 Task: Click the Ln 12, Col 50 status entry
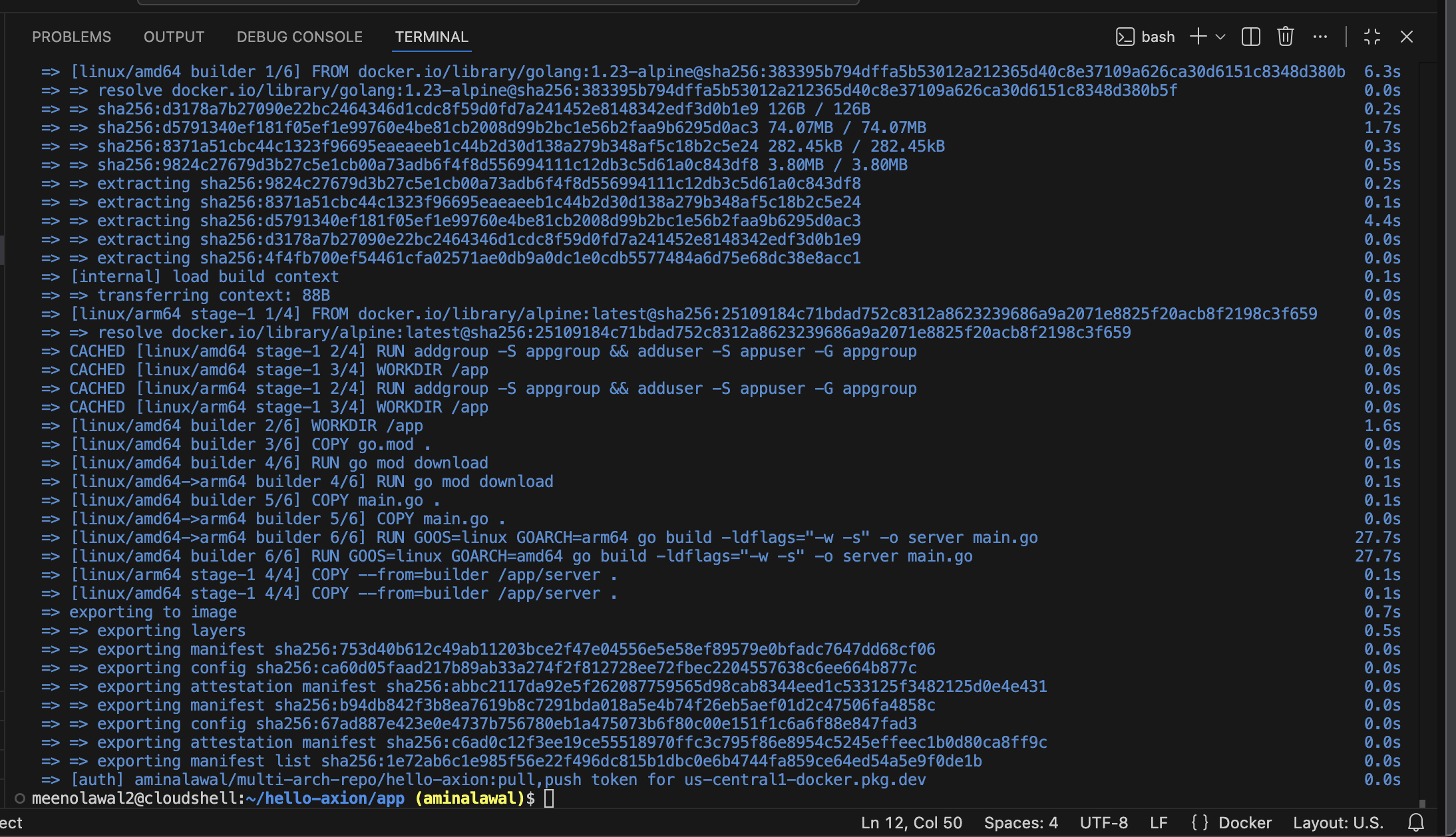coord(912,823)
